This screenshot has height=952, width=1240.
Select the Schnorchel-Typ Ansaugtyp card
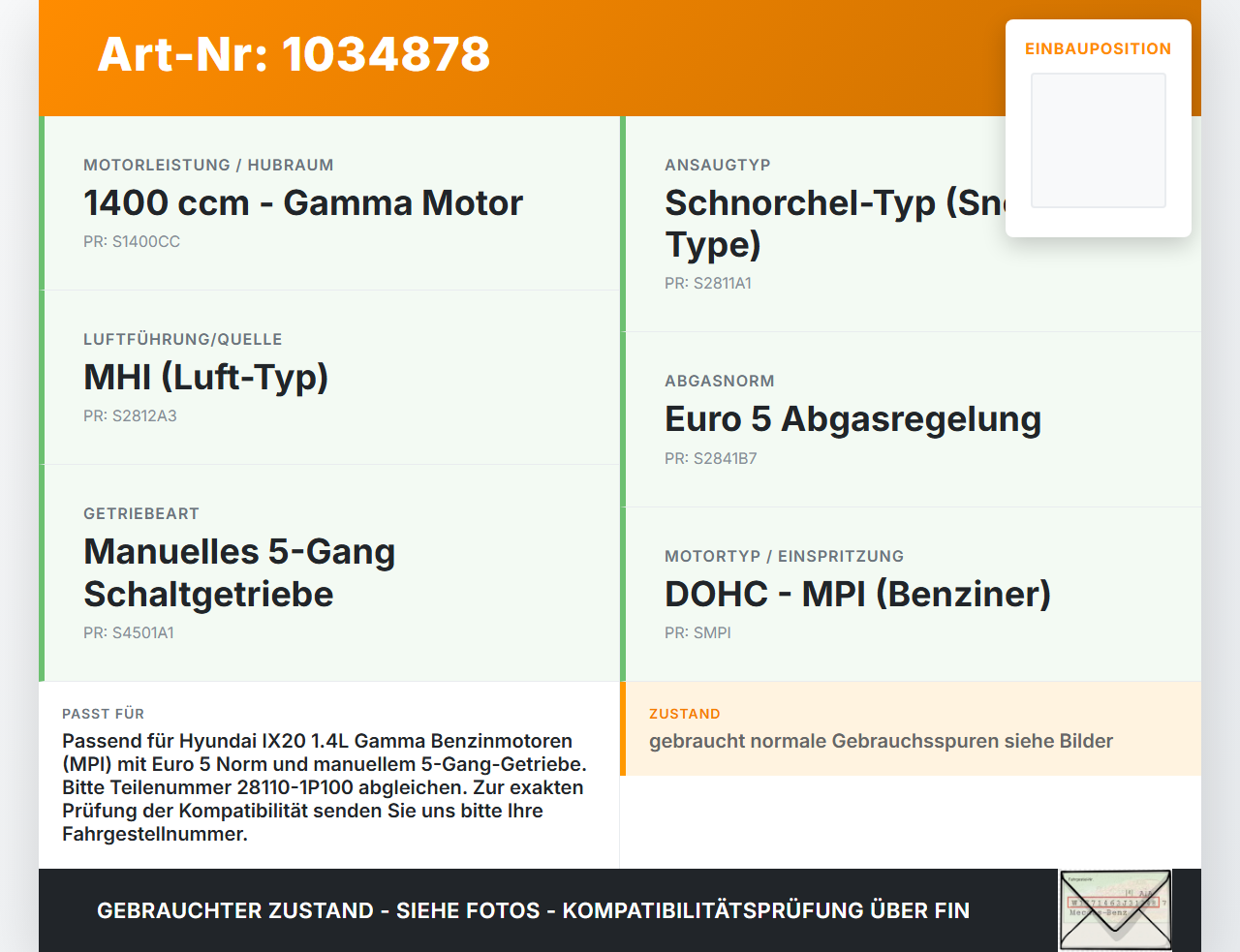click(x=911, y=224)
